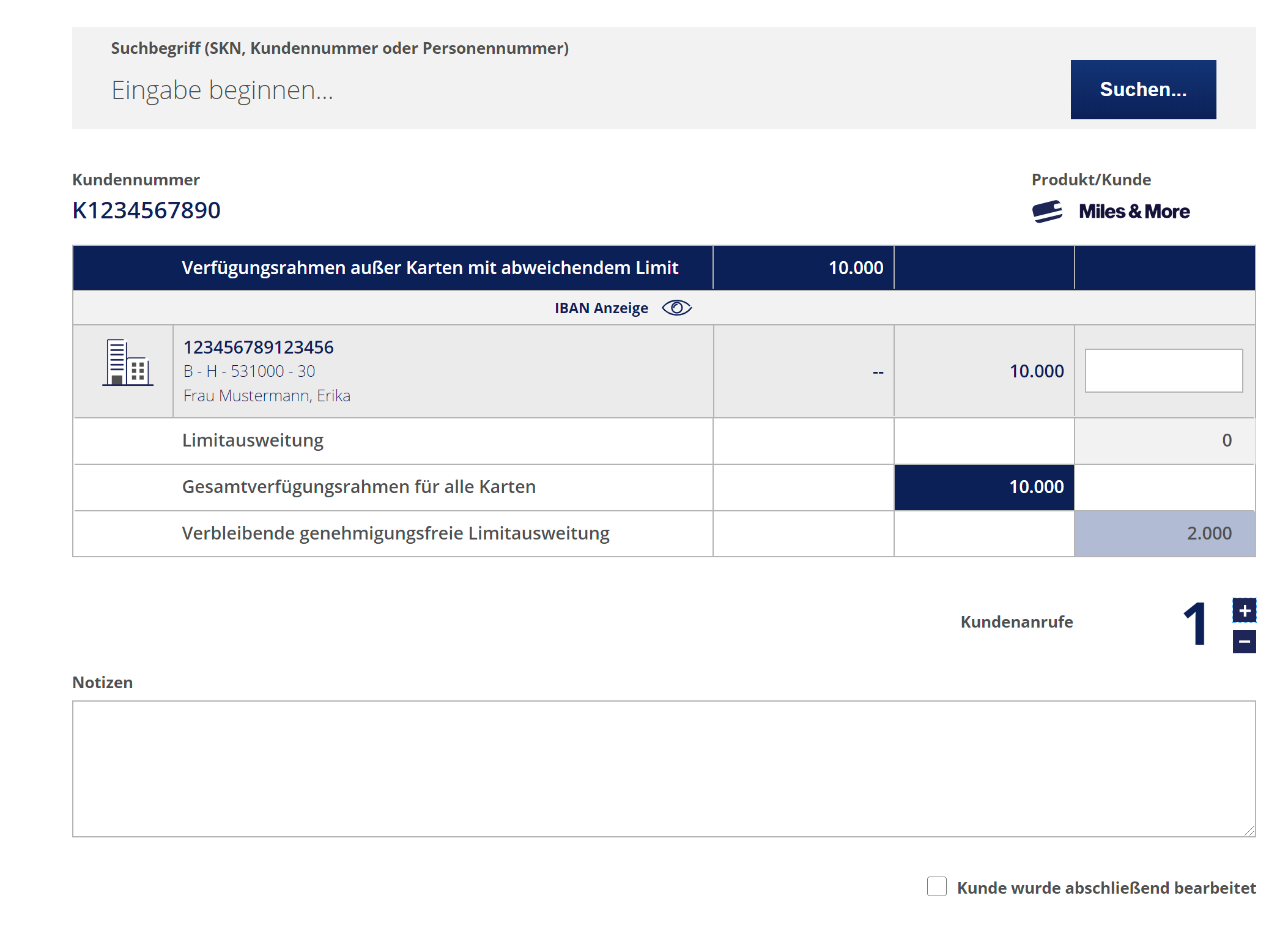1288x931 pixels.
Task: Click customer number K1234567890
Action: [x=146, y=210]
